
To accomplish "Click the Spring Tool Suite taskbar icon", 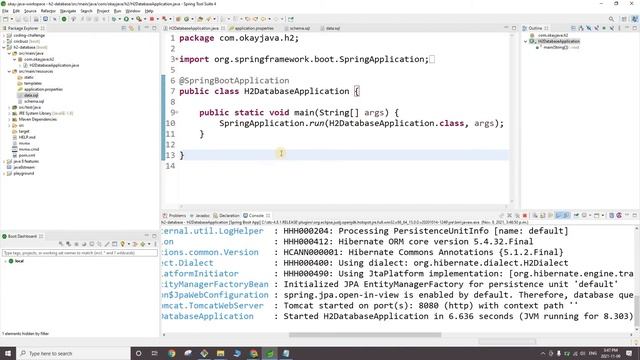I will click(269, 353).
